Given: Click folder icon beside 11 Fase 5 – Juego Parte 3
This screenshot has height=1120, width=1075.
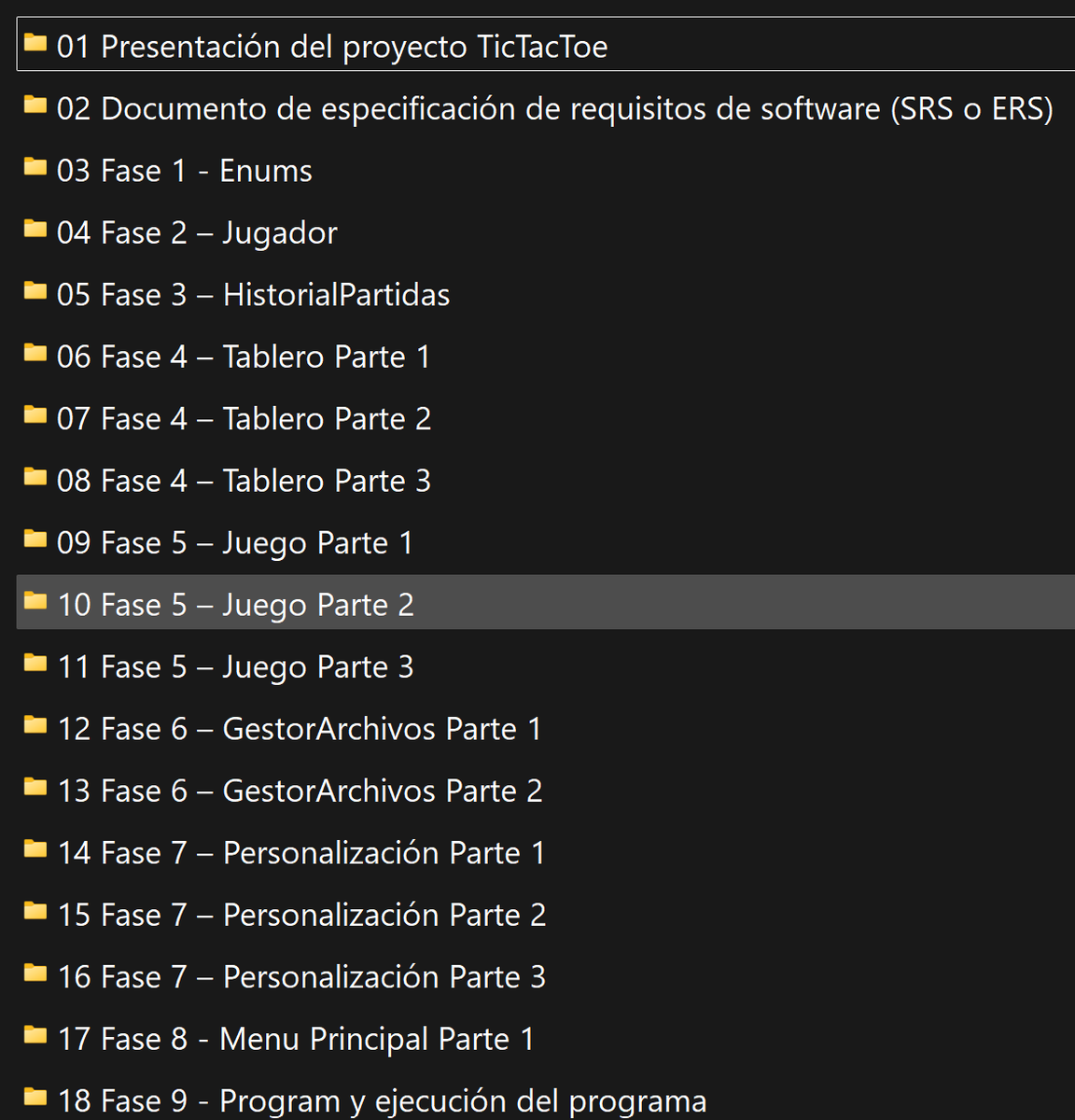Looking at the screenshot, I should coord(35,663).
